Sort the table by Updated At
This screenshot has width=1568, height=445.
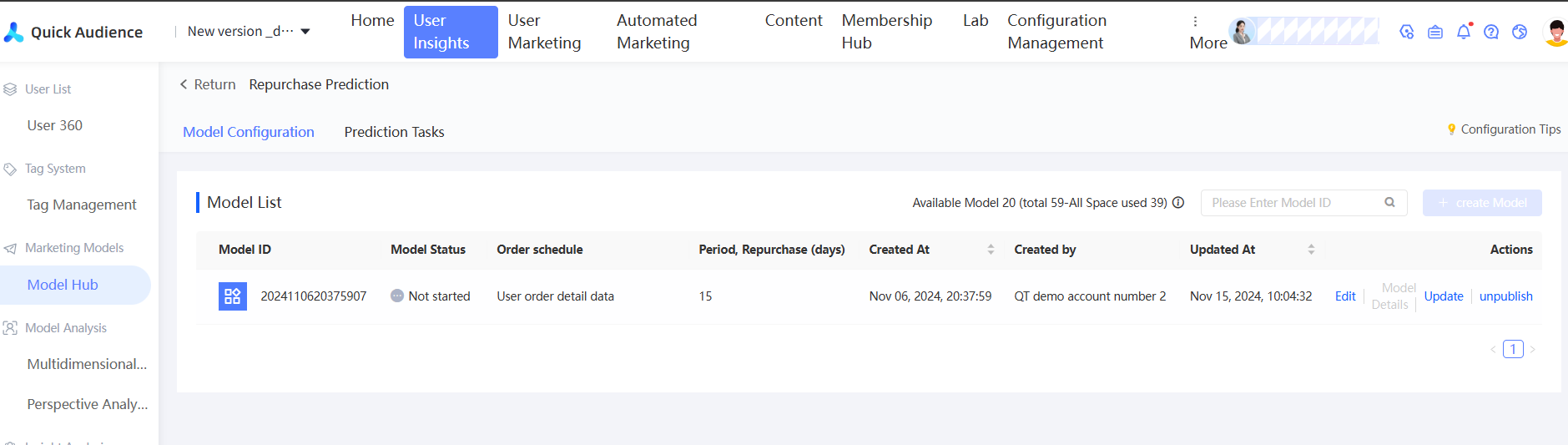pyautogui.click(x=1311, y=250)
